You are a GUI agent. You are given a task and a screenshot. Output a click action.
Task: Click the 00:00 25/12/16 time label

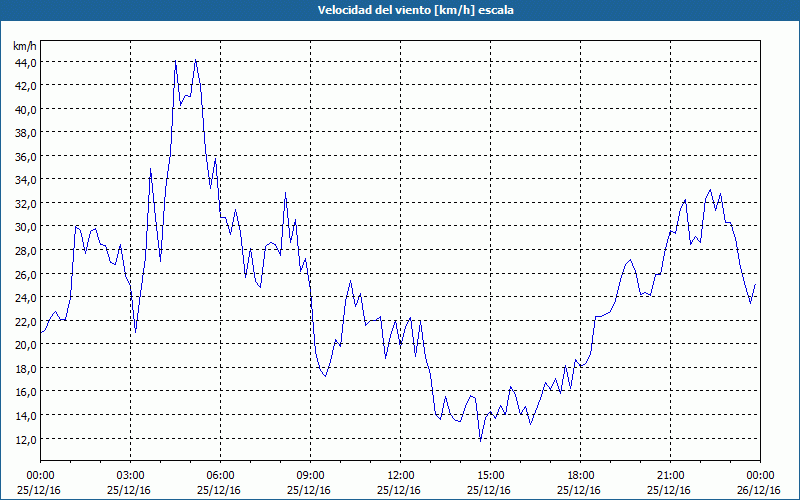[x=39, y=483]
